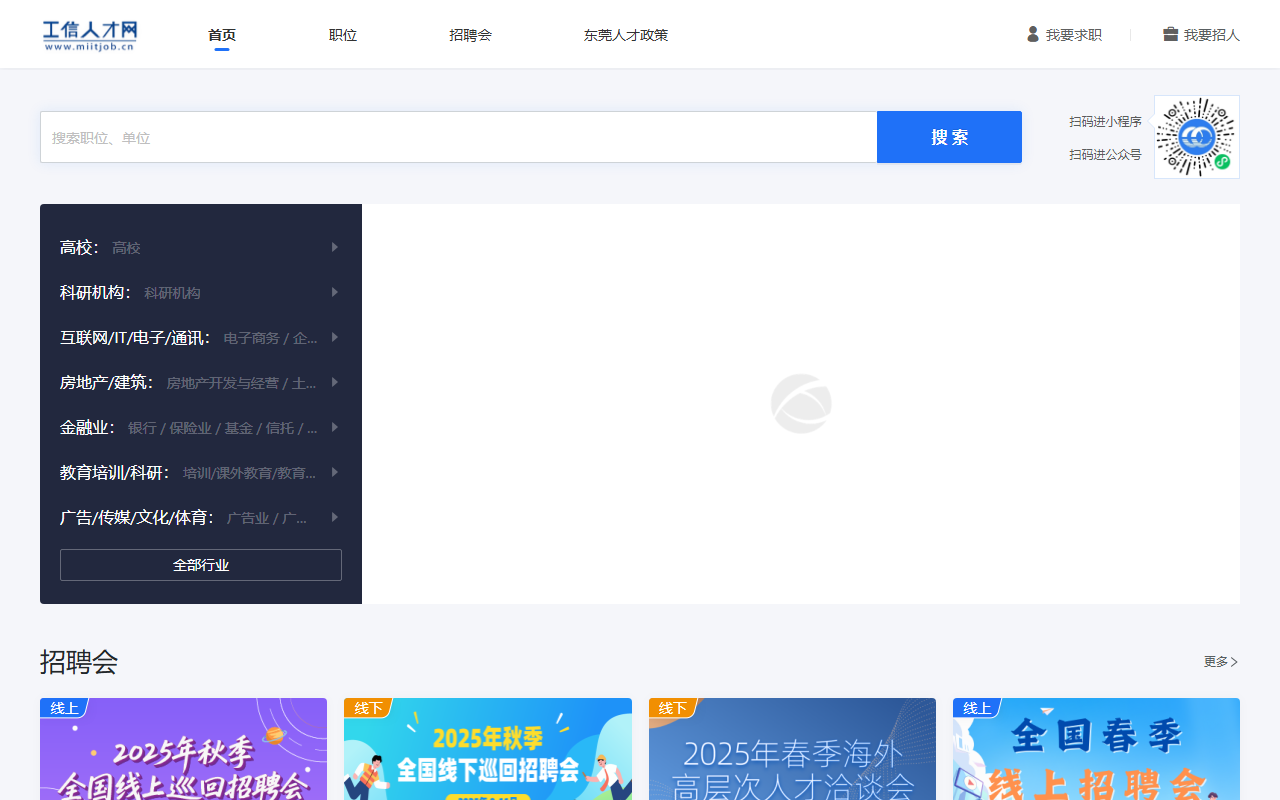Click 更多 next to 招聘会 heading
This screenshot has width=1280, height=800.
[1221, 662]
